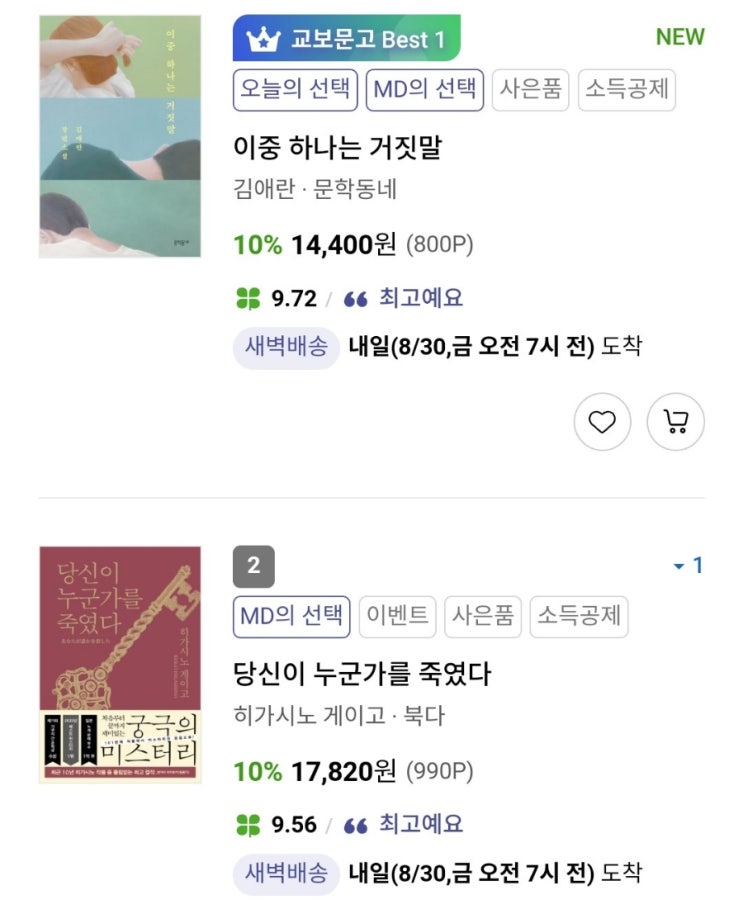Select the 오늘의 선택 tag
The width and height of the screenshot is (743, 909).
pyautogui.click(x=295, y=89)
